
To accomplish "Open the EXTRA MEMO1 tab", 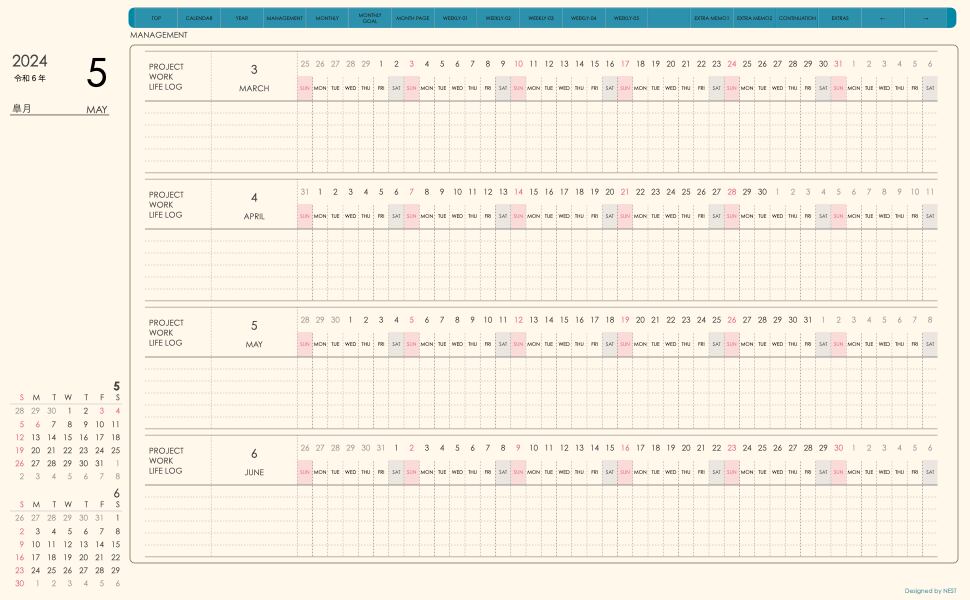I will click(711, 18).
